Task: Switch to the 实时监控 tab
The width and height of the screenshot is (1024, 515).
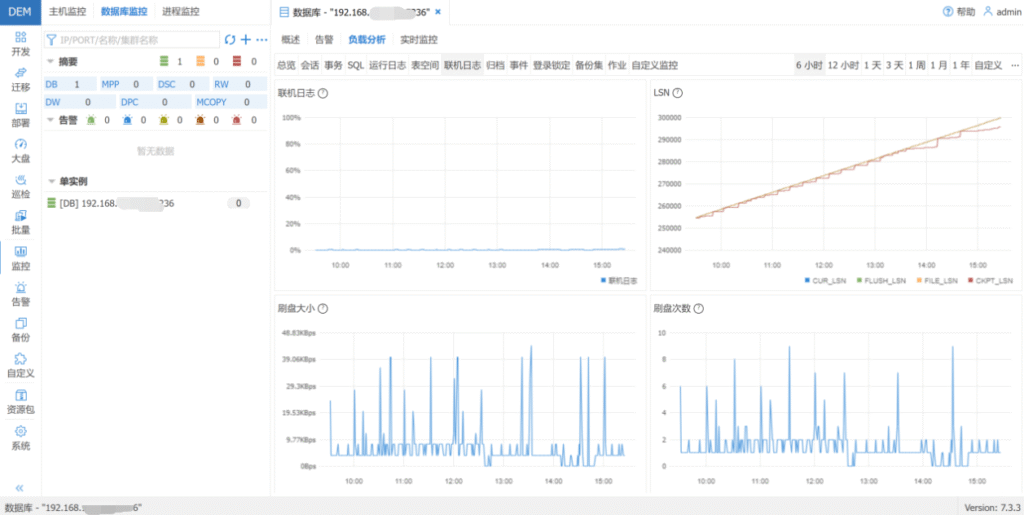Action: click(x=418, y=40)
